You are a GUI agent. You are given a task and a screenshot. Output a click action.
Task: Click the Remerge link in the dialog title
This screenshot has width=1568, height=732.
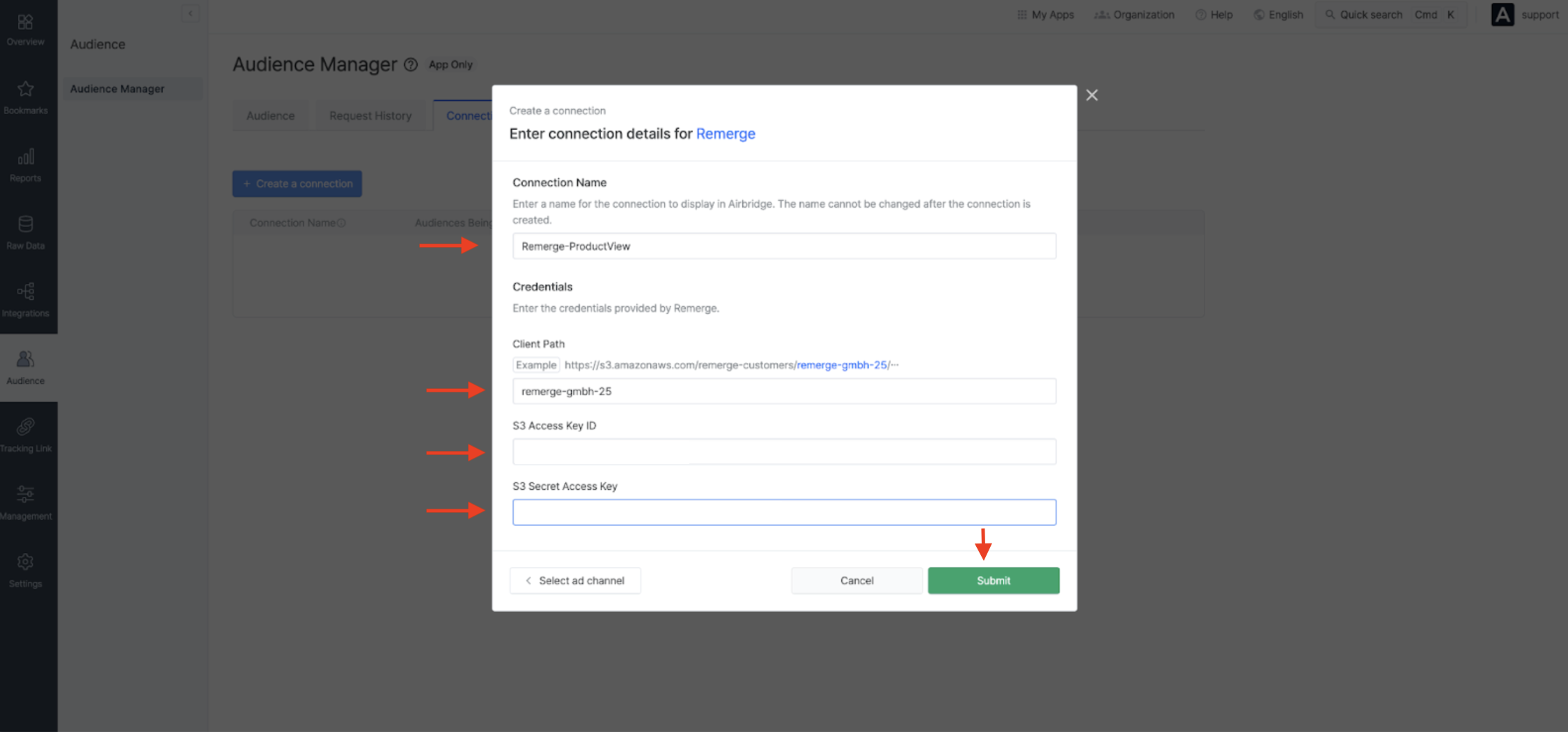tap(726, 134)
